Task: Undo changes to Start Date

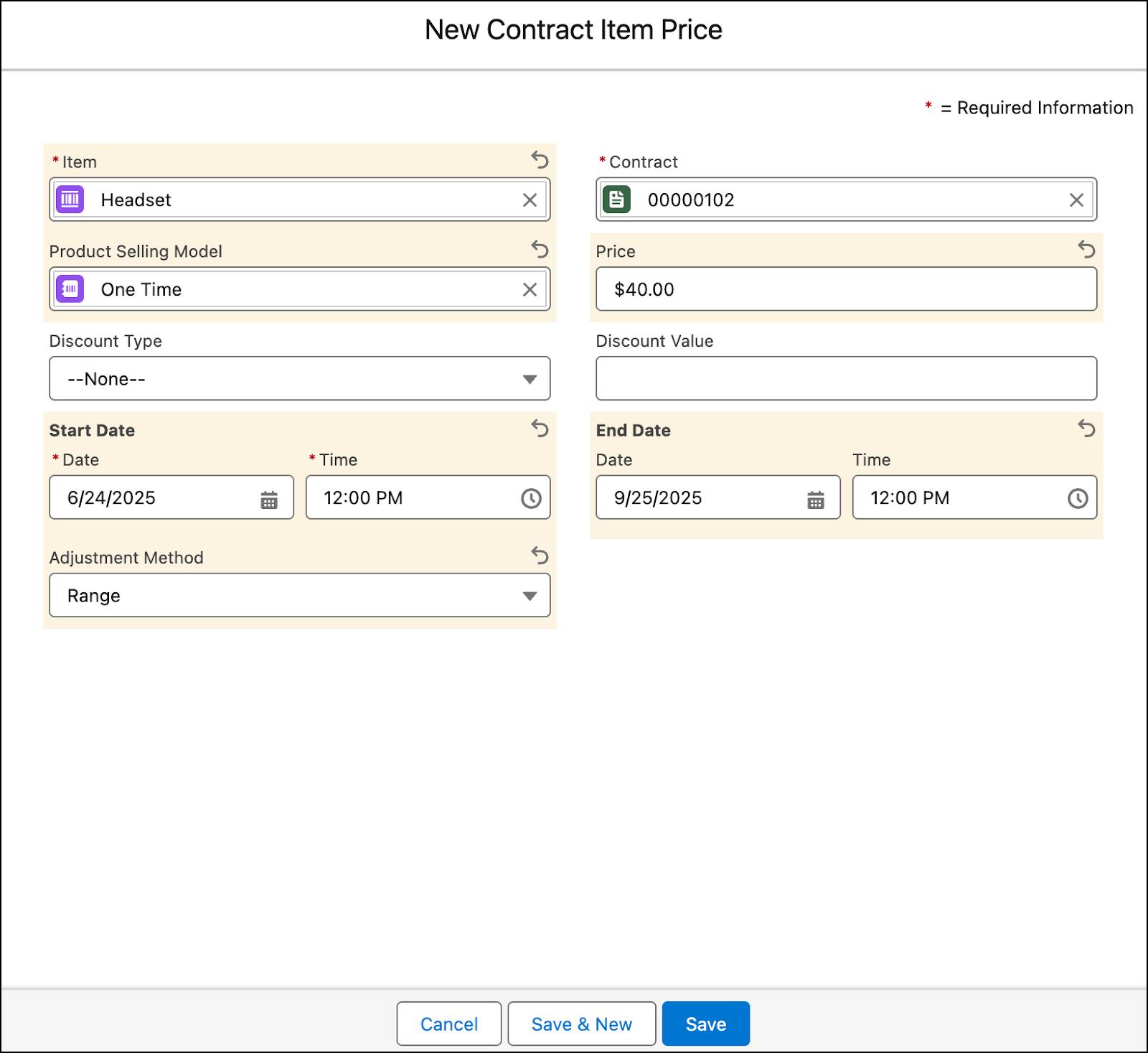Action: (x=540, y=429)
